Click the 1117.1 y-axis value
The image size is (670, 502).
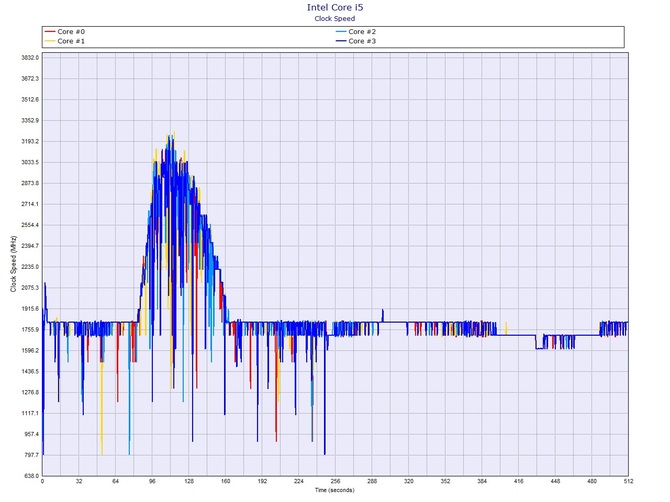pyautogui.click(x=30, y=414)
